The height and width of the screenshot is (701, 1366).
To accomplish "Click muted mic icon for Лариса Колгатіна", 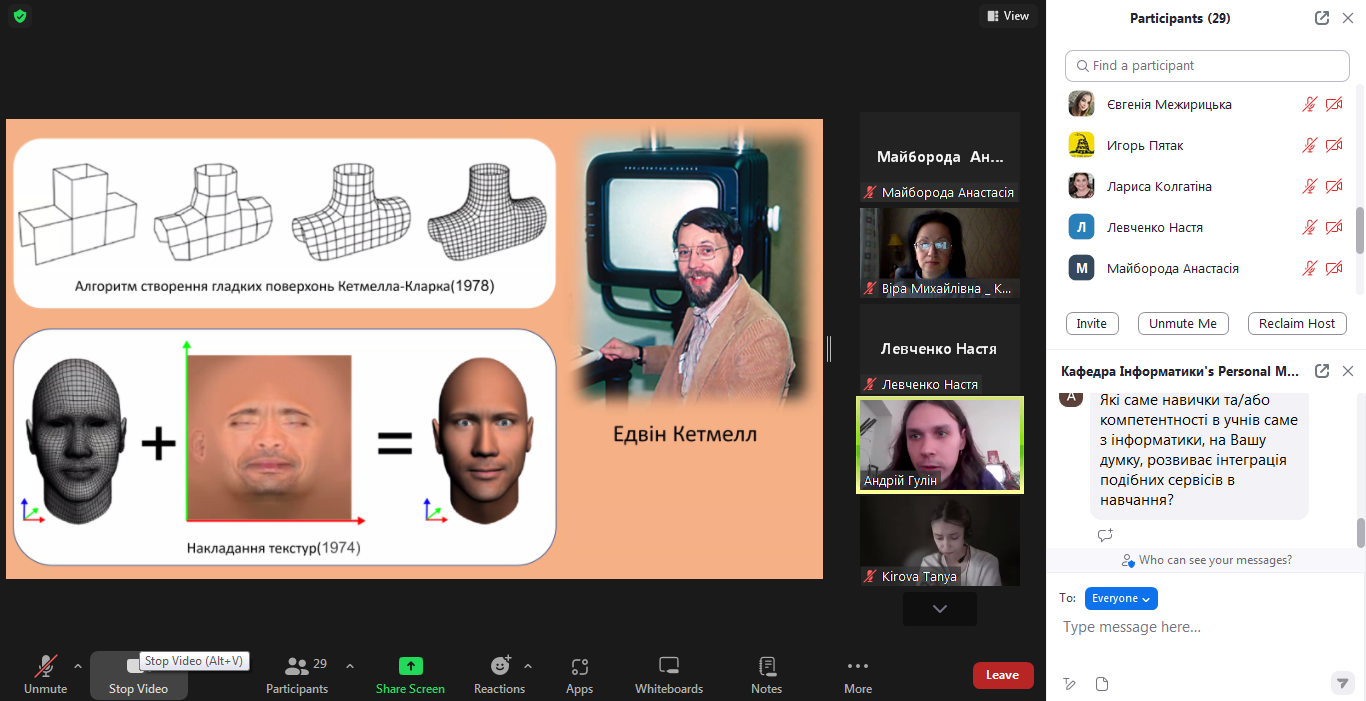I will coord(1309,186).
